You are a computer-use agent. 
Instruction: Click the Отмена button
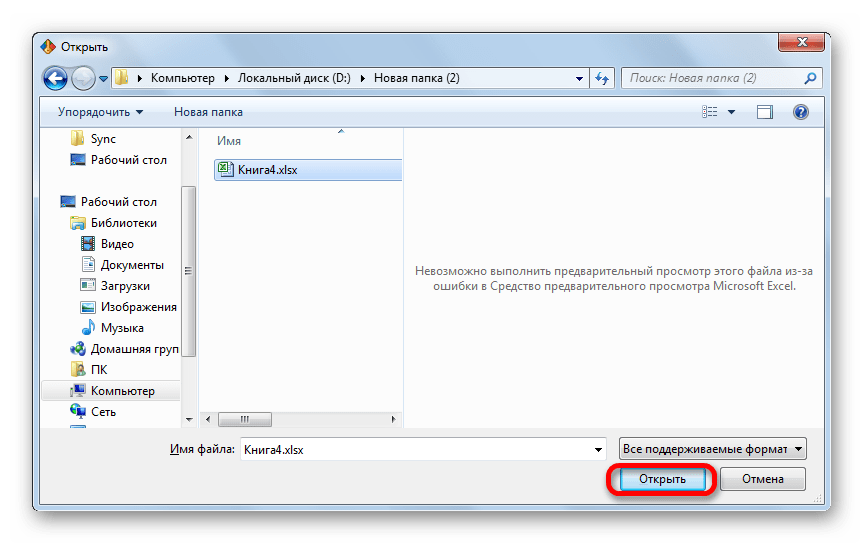(763, 479)
